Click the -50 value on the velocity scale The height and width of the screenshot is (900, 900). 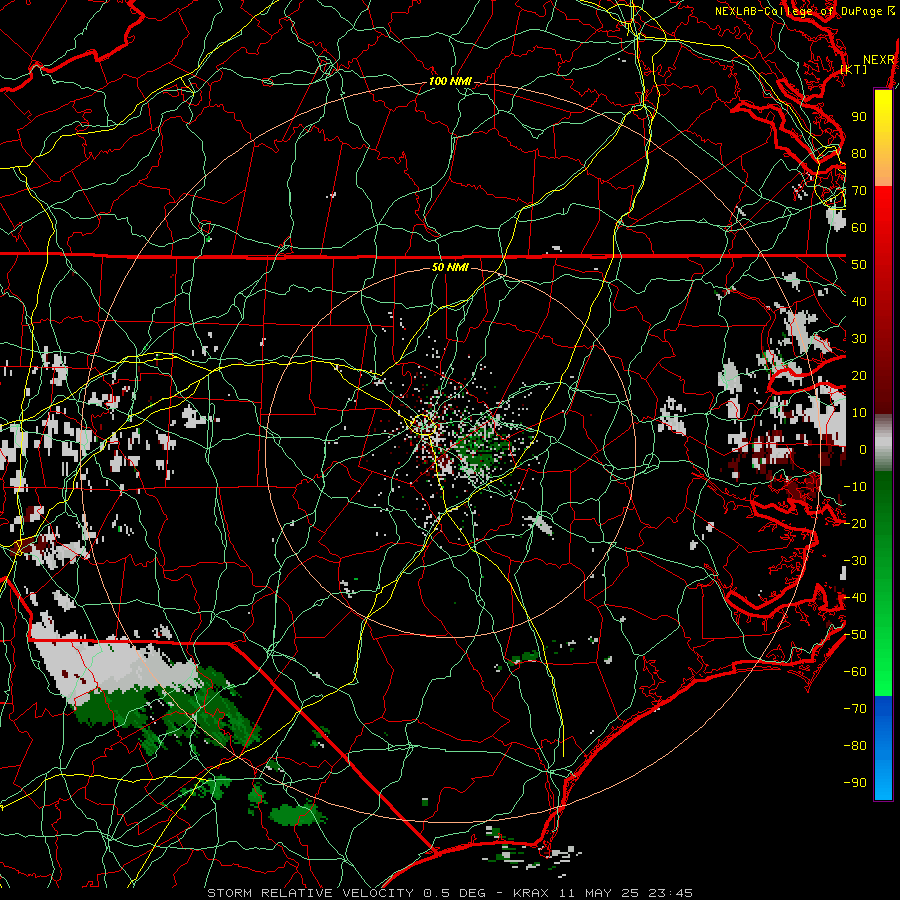[855, 635]
